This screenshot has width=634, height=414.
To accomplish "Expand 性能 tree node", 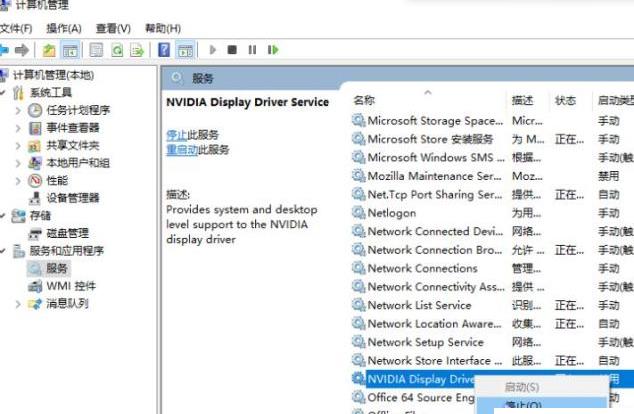I will pos(18,181).
